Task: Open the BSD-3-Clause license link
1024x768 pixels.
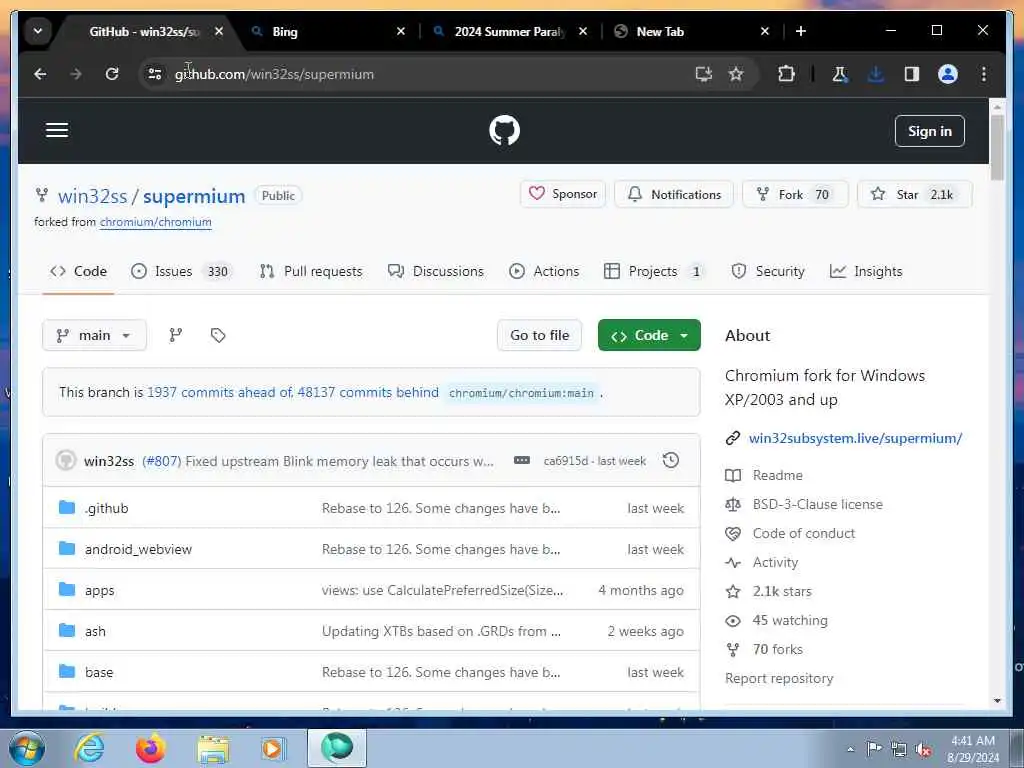Action: [x=818, y=504]
